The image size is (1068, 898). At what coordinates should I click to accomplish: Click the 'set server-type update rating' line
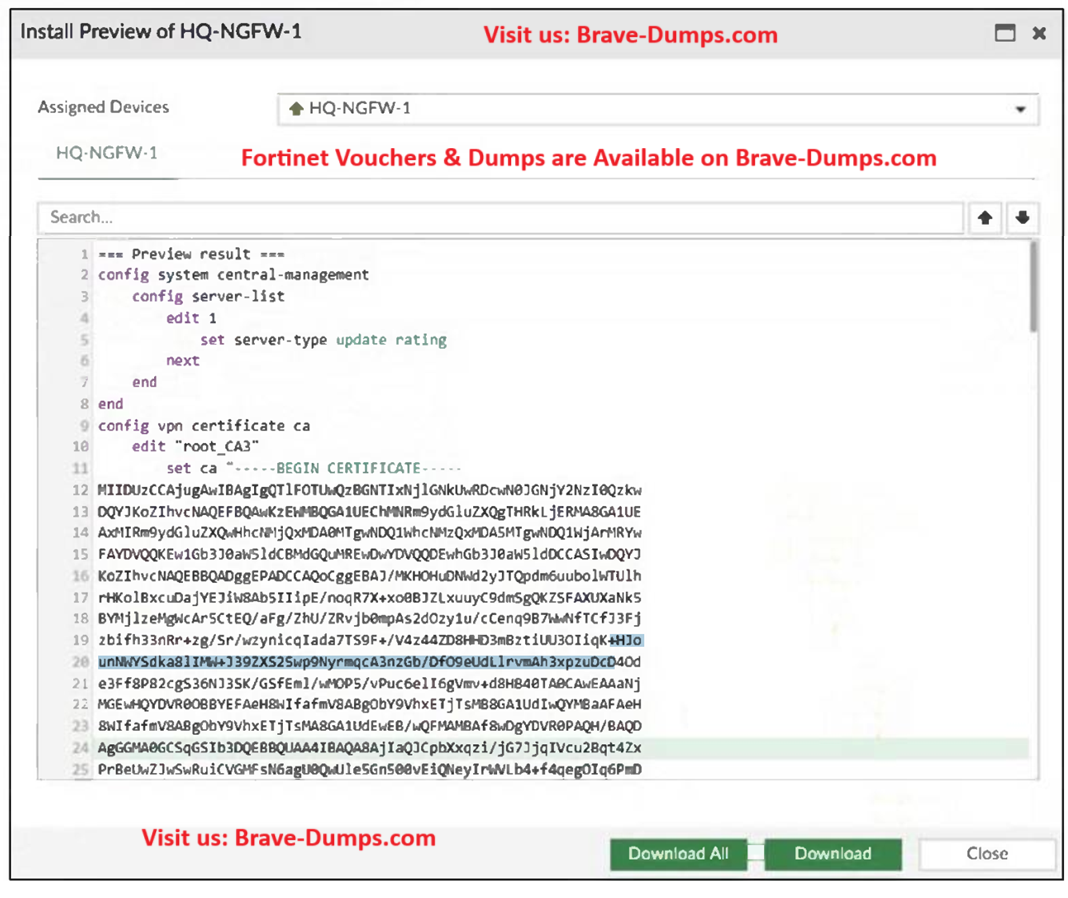[x=323, y=340]
